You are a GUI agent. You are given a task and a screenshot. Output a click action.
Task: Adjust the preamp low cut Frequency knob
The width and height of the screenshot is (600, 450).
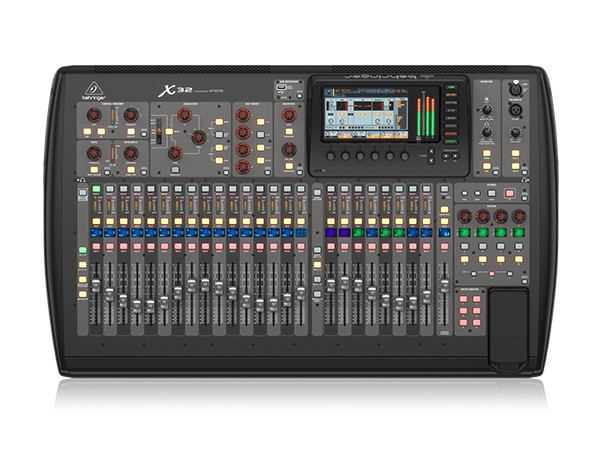point(130,114)
